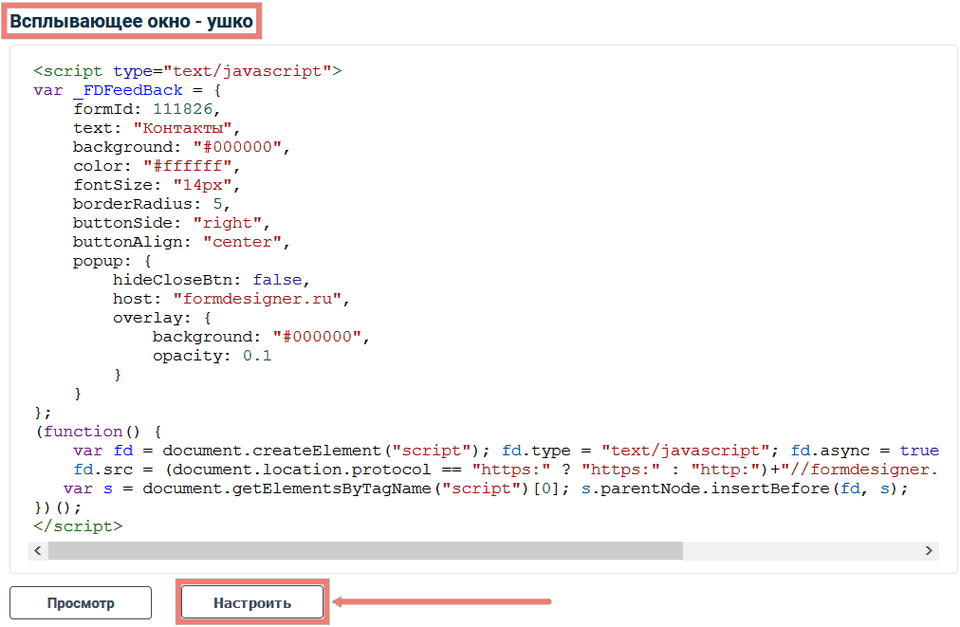960x627 pixels.
Task: Click the horizontal scrollbar thumb
Action: (365, 551)
